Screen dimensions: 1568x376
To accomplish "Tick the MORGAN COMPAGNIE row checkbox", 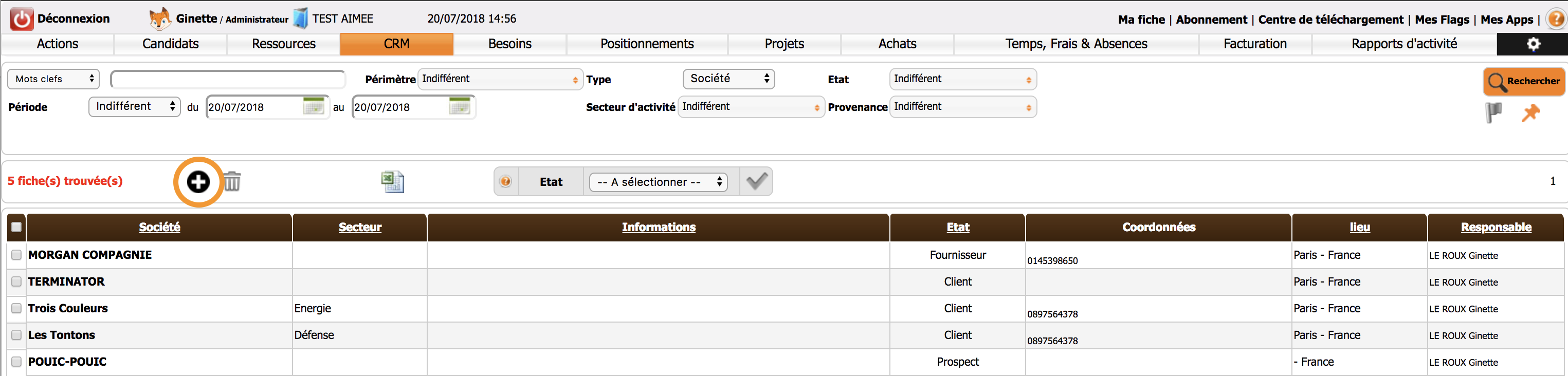I will [16, 255].
